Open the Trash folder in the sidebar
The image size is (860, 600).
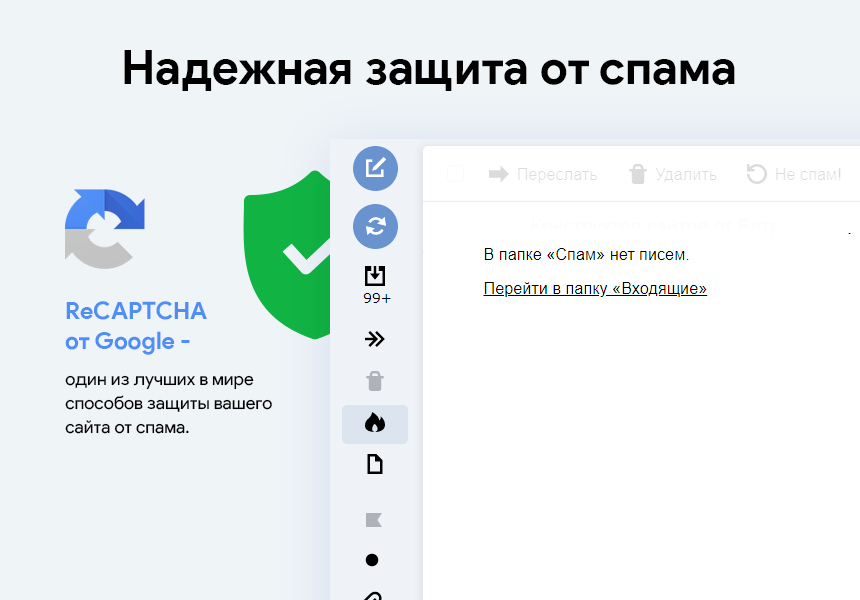pyautogui.click(x=375, y=381)
